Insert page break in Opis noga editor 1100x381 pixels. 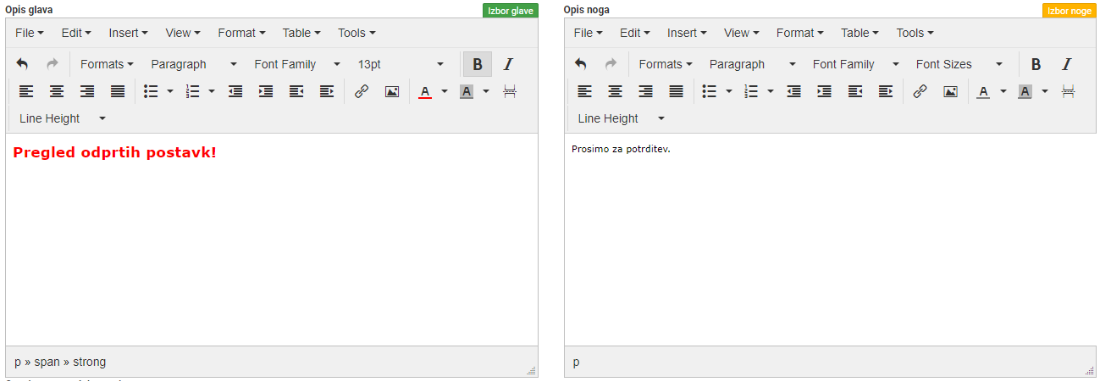click(x=1068, y=91)
